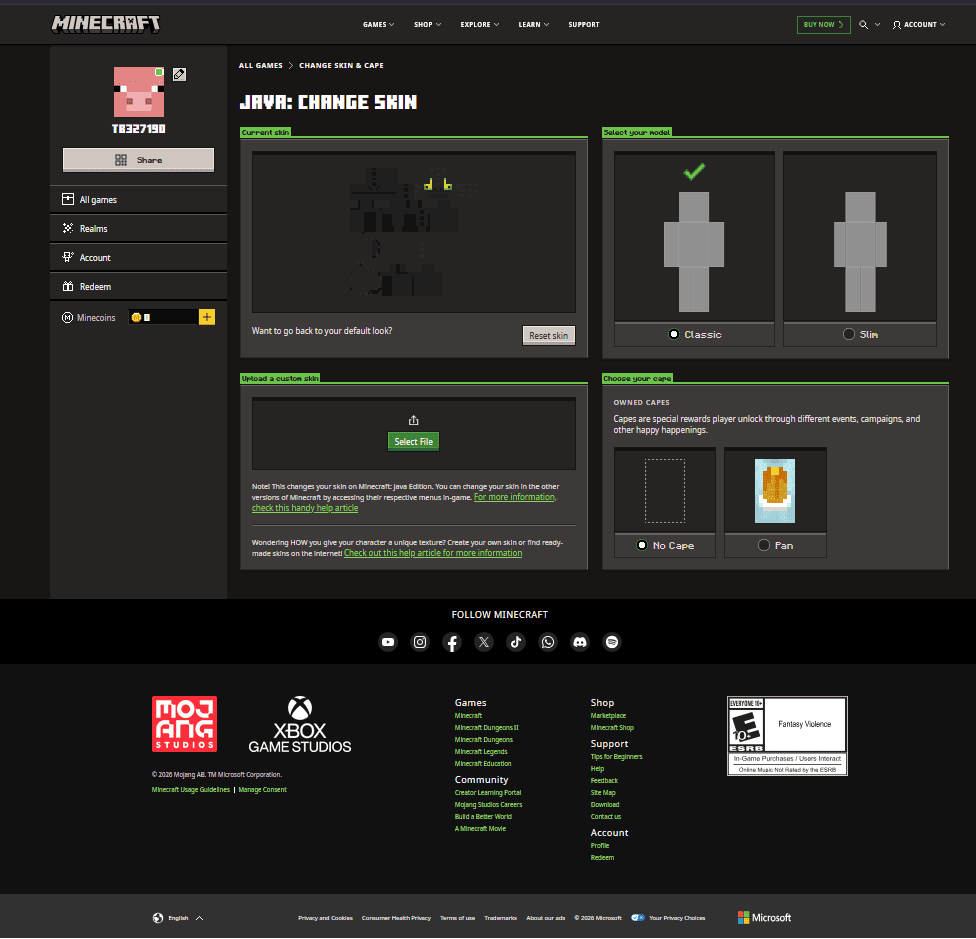Open Account in sidebar

tap(138, 258)
